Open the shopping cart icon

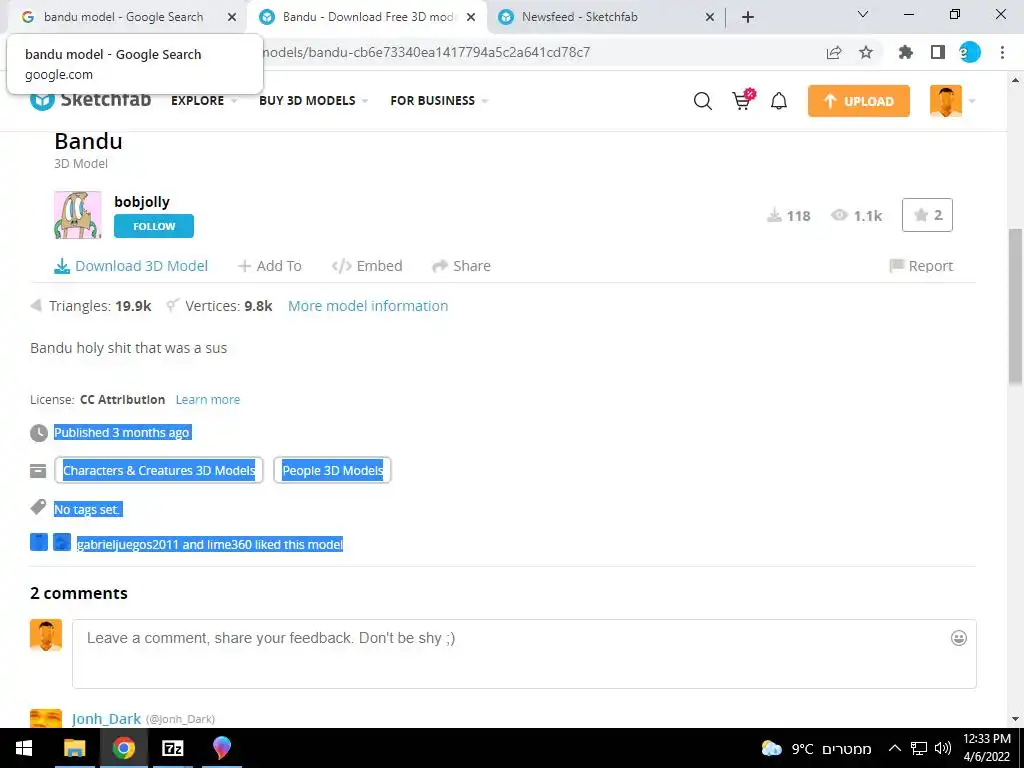tap(743, 100)
